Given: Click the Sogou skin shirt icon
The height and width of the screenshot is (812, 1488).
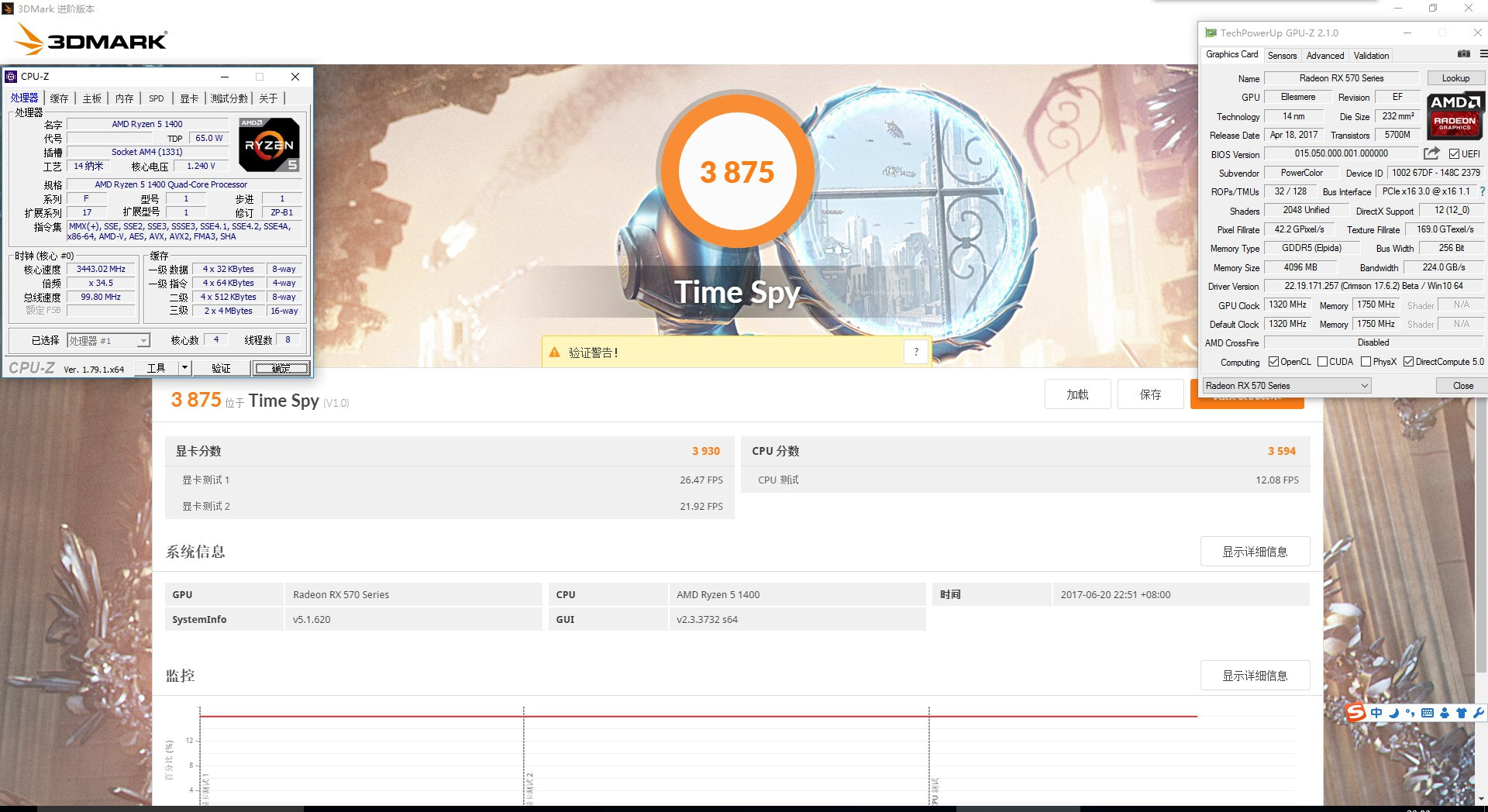Looking at the screenshot, I should coord(1462,713).
